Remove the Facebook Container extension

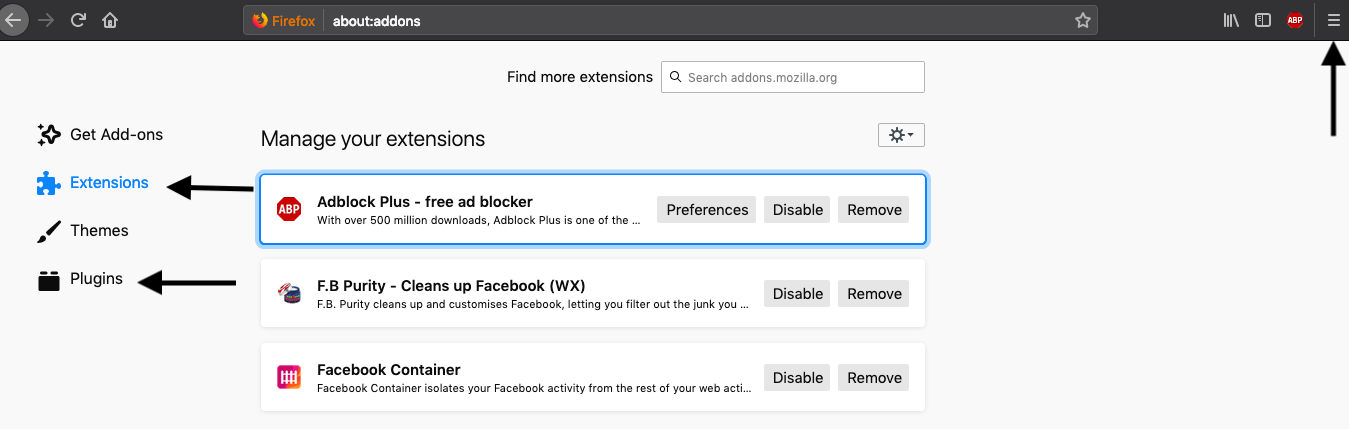874,378
